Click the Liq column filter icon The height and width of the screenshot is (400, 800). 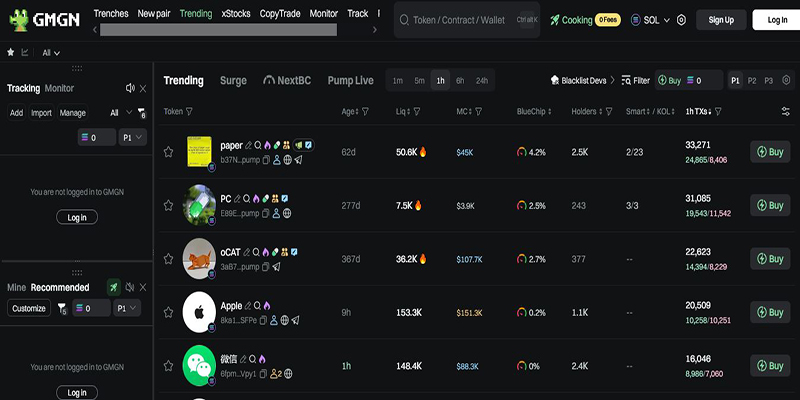[417, 111]
